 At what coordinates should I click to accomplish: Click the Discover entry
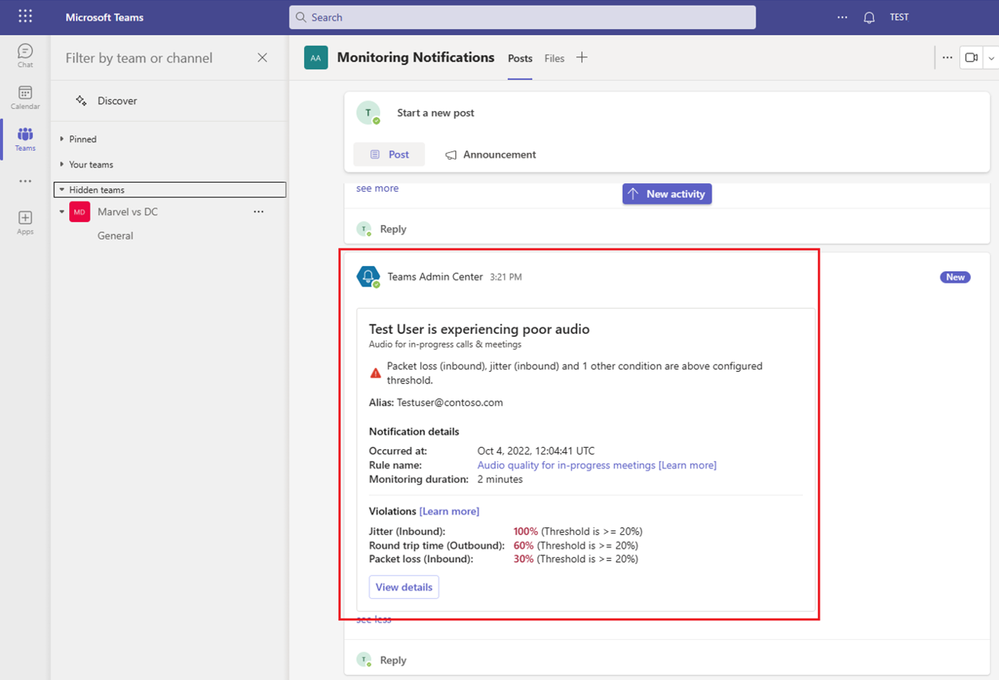coord(117,101)
